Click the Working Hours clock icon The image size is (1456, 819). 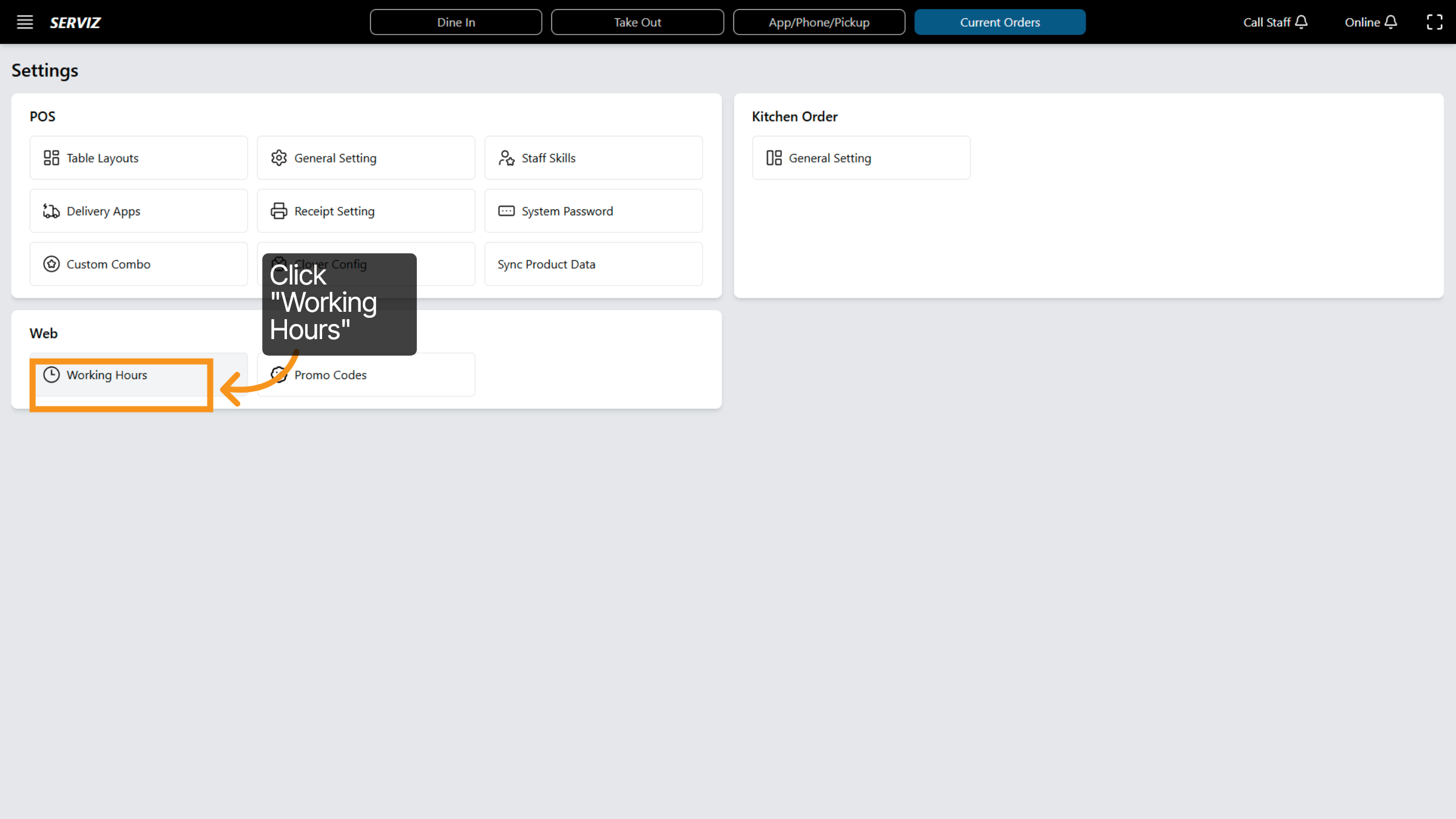(x=52, y=375)
